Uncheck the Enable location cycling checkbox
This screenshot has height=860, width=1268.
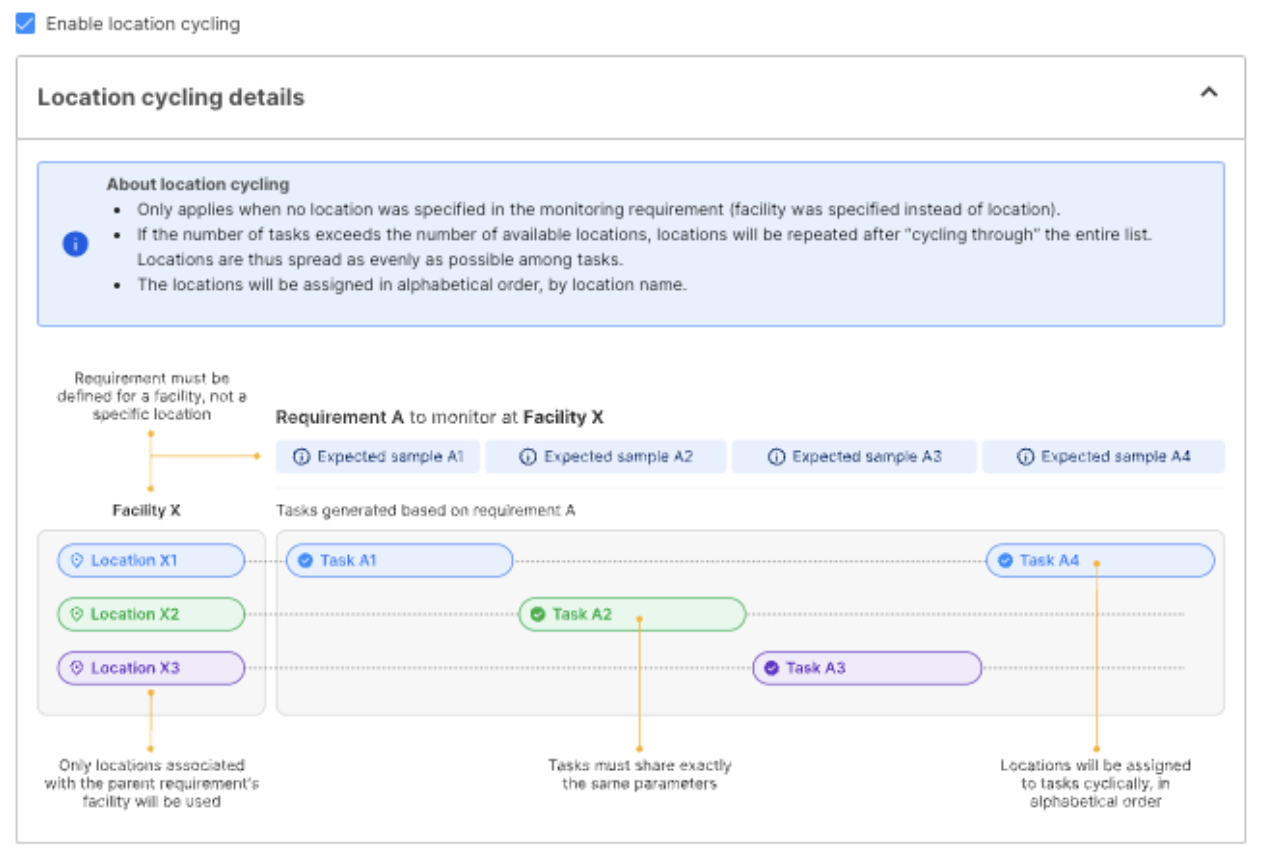pyautogui.click(x=26, y=23)
